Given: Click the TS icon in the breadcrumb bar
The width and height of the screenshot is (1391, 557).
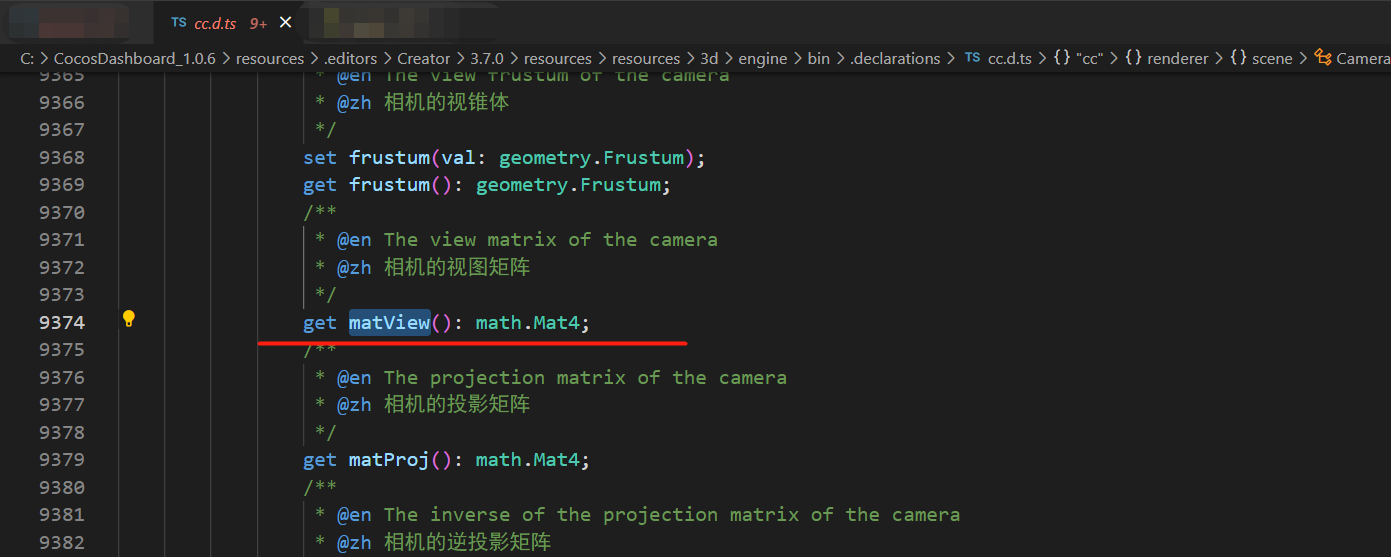Looking at the screenshot, I should 972,58.
